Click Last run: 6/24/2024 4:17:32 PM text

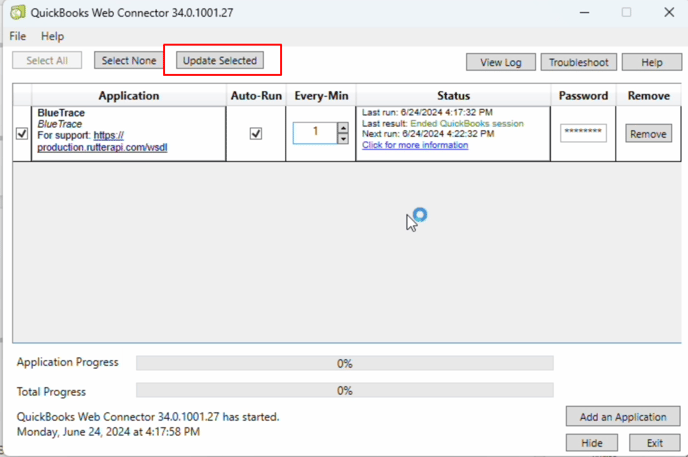coord(427,112)
